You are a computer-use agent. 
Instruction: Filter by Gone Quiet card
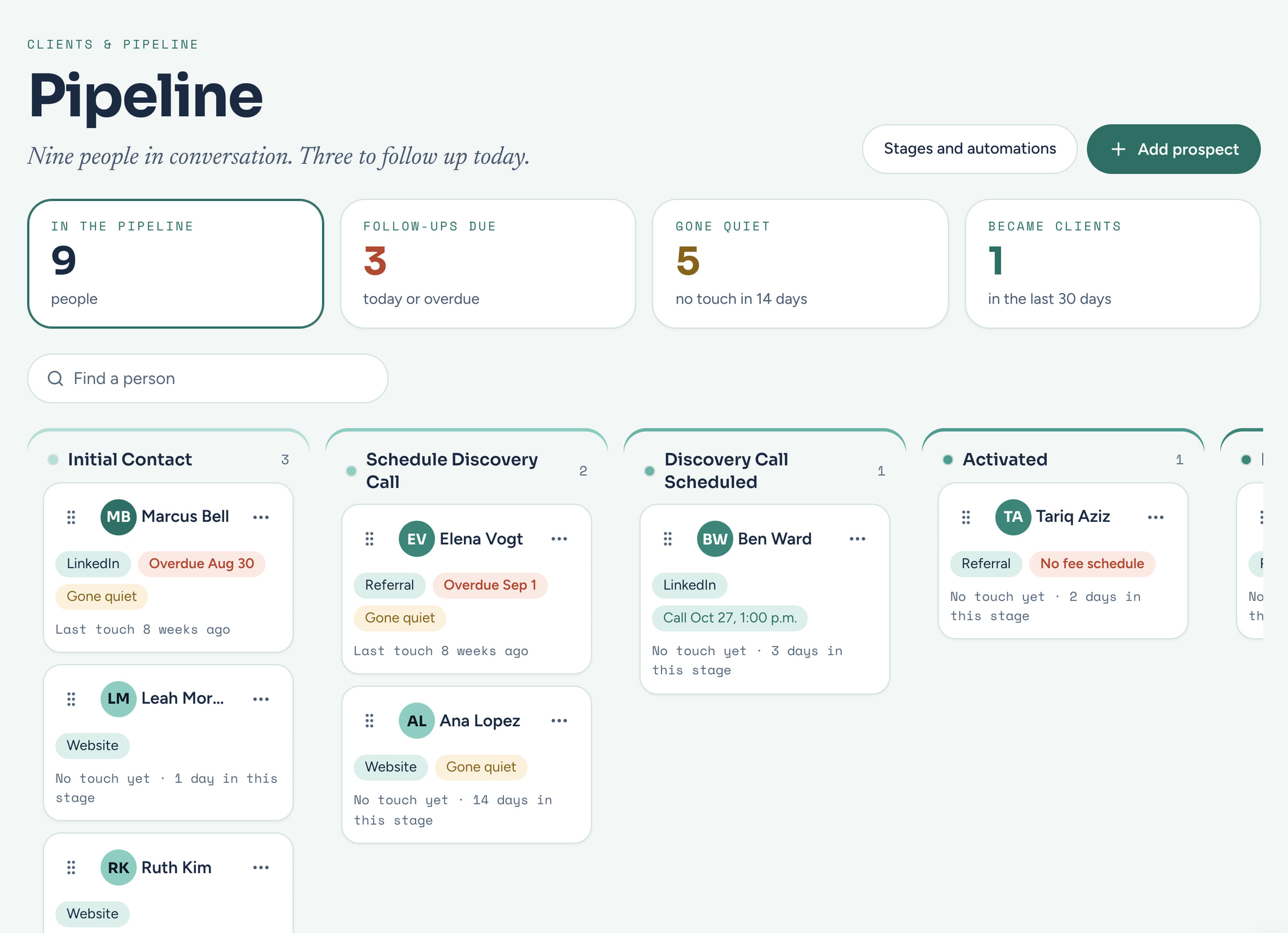click(x=800, y=264)
